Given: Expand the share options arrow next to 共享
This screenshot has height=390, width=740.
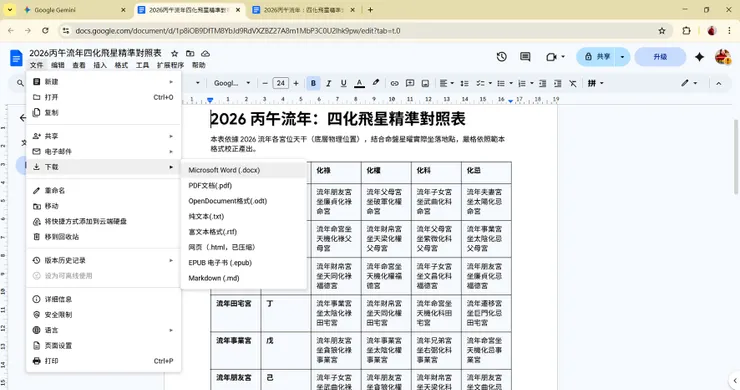Looking at the screenshot, I should [622, 57].
